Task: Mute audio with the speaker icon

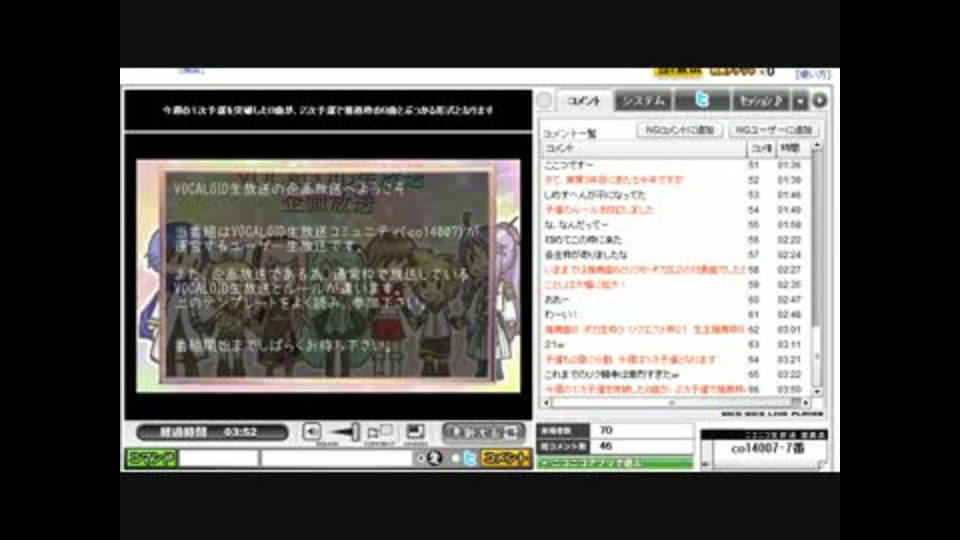Action: [312, 432]
